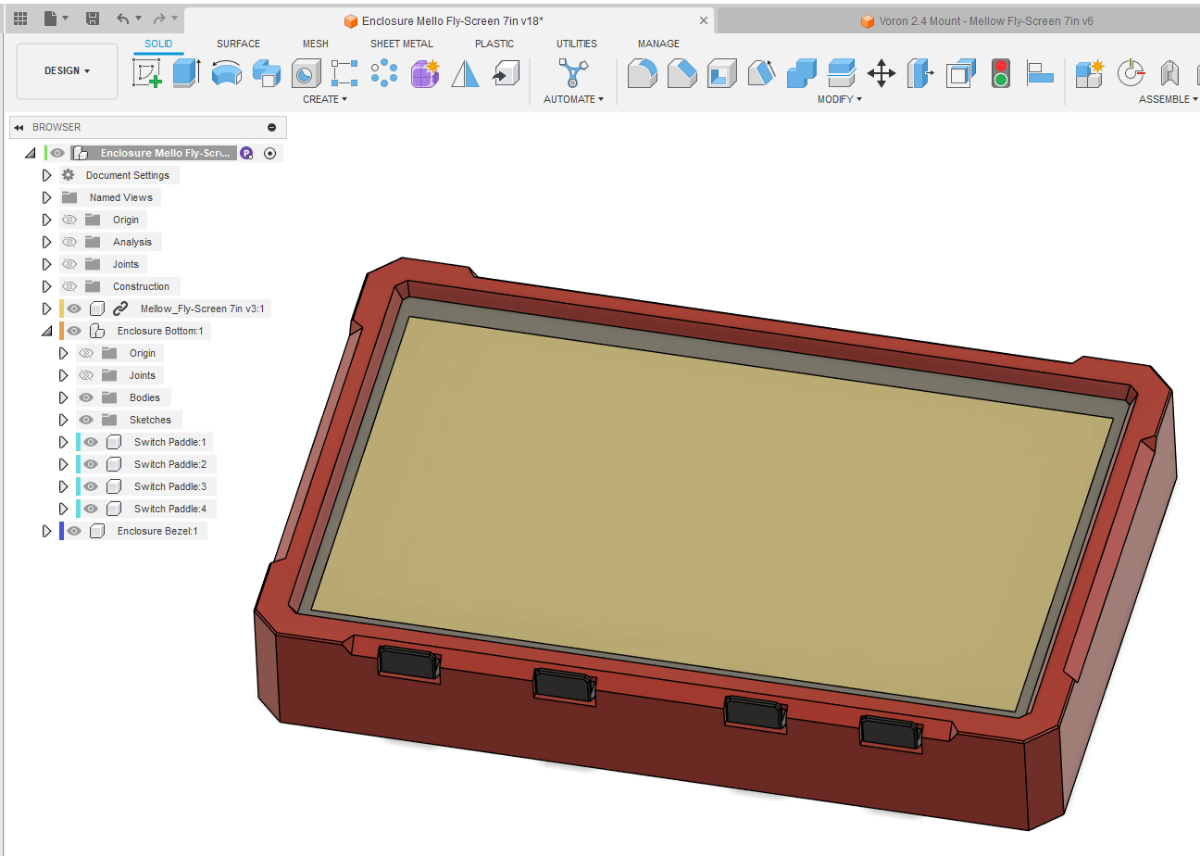Activate the root component radio button
The height and width of the screenshot is (856, 1200).
(x=270, y=153)
